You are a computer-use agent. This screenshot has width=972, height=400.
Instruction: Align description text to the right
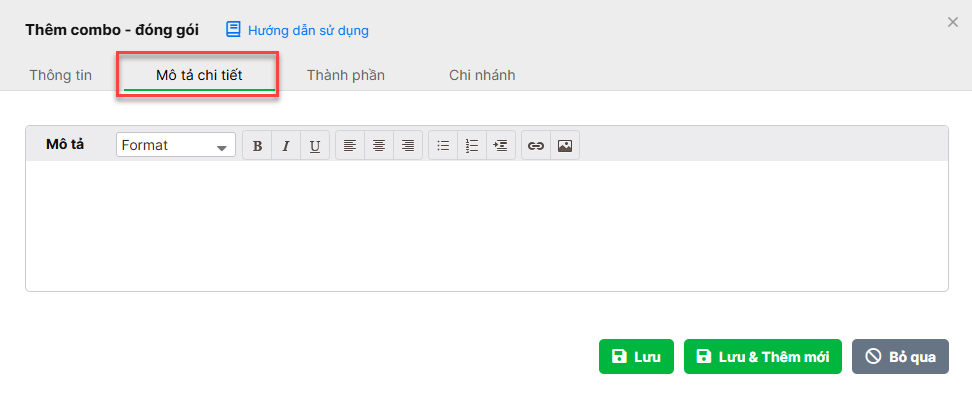[x=408, y=146]
